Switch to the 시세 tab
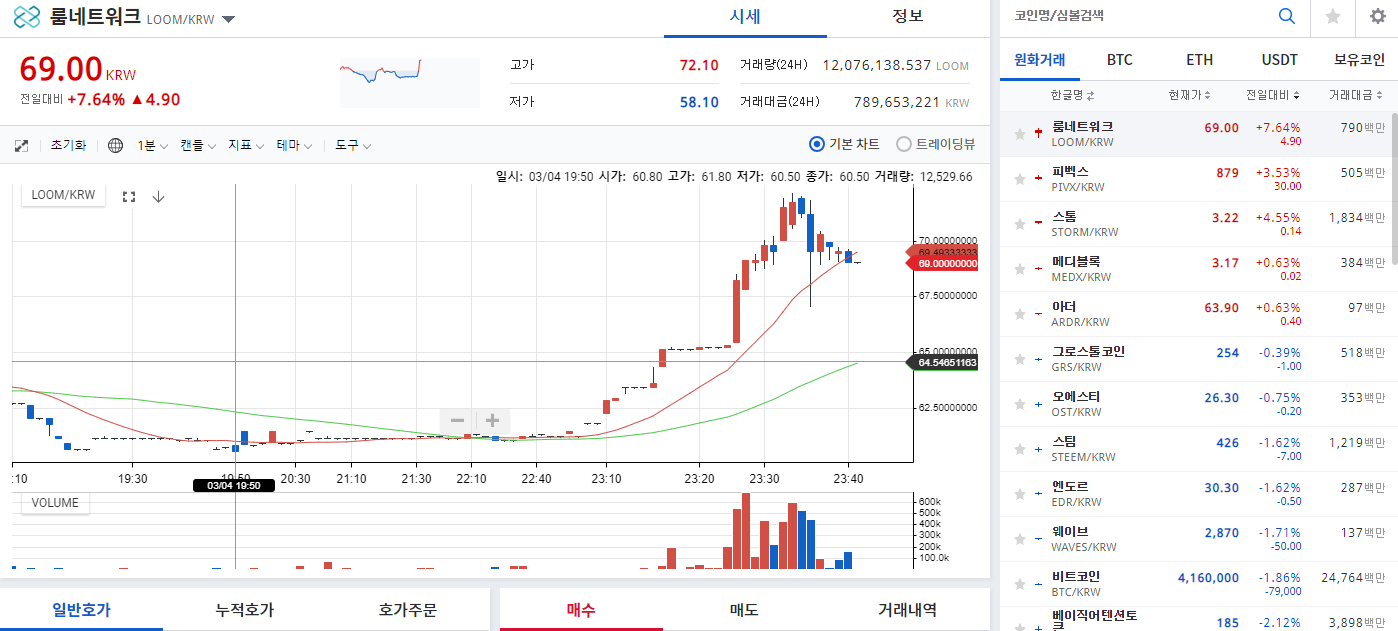The image size is (1398, 631). [x=745, y=16]
